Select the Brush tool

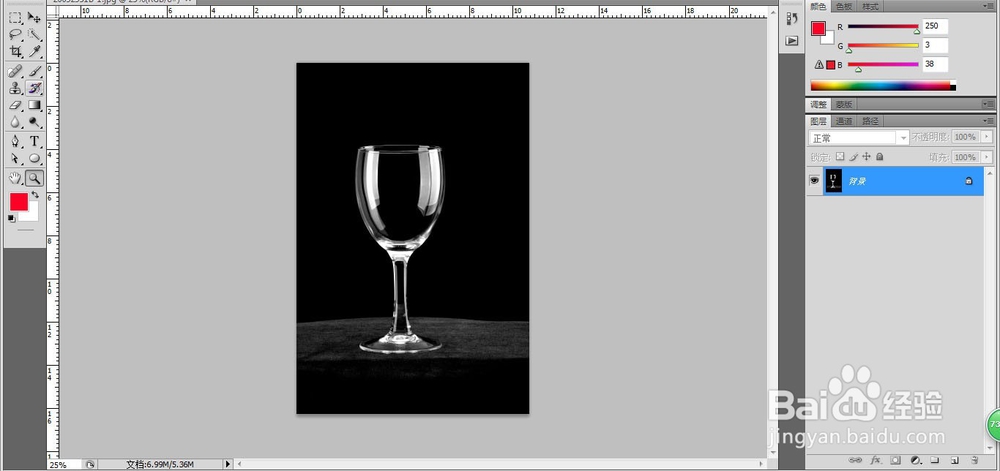[34, 71]
